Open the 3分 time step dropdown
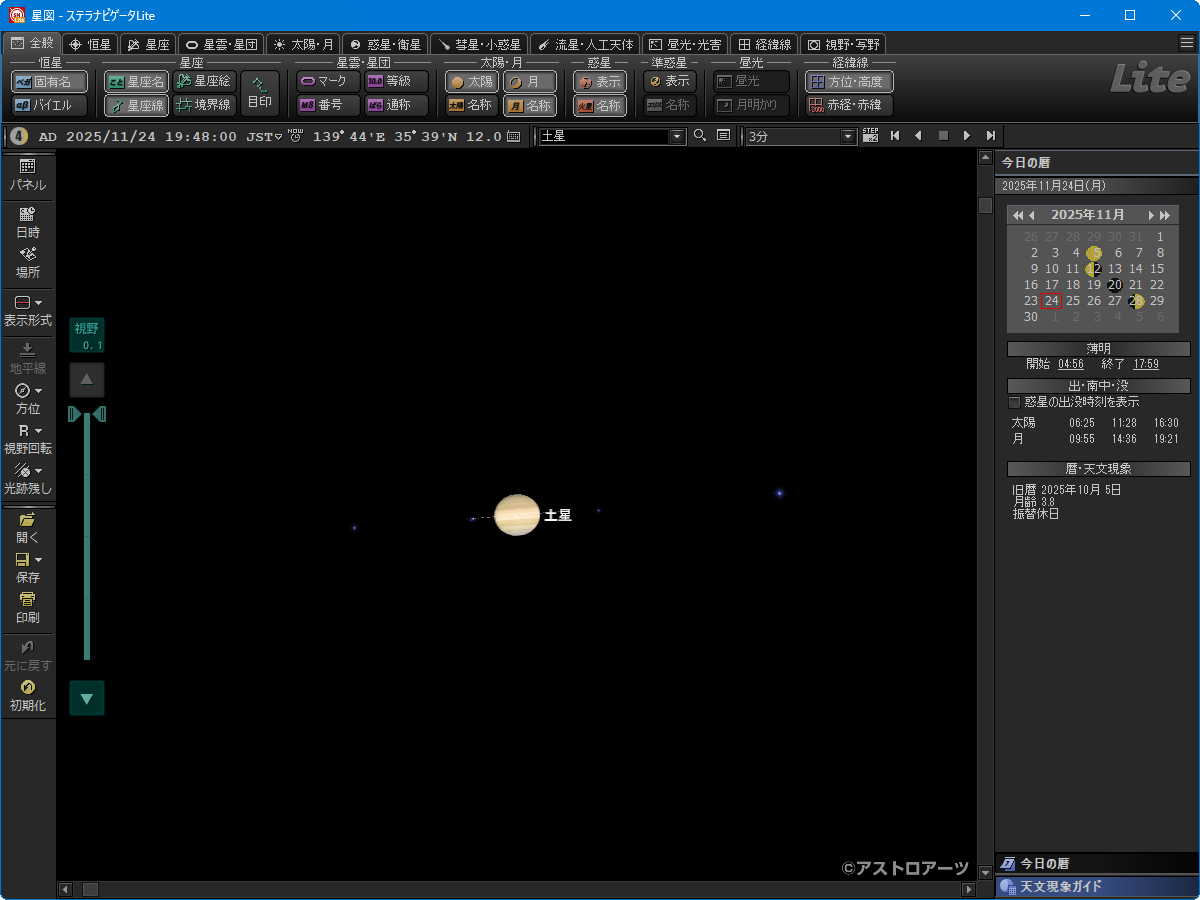The width and height of the screenshot is (1200, 900). pyautogui.click(x=849, y=137)
